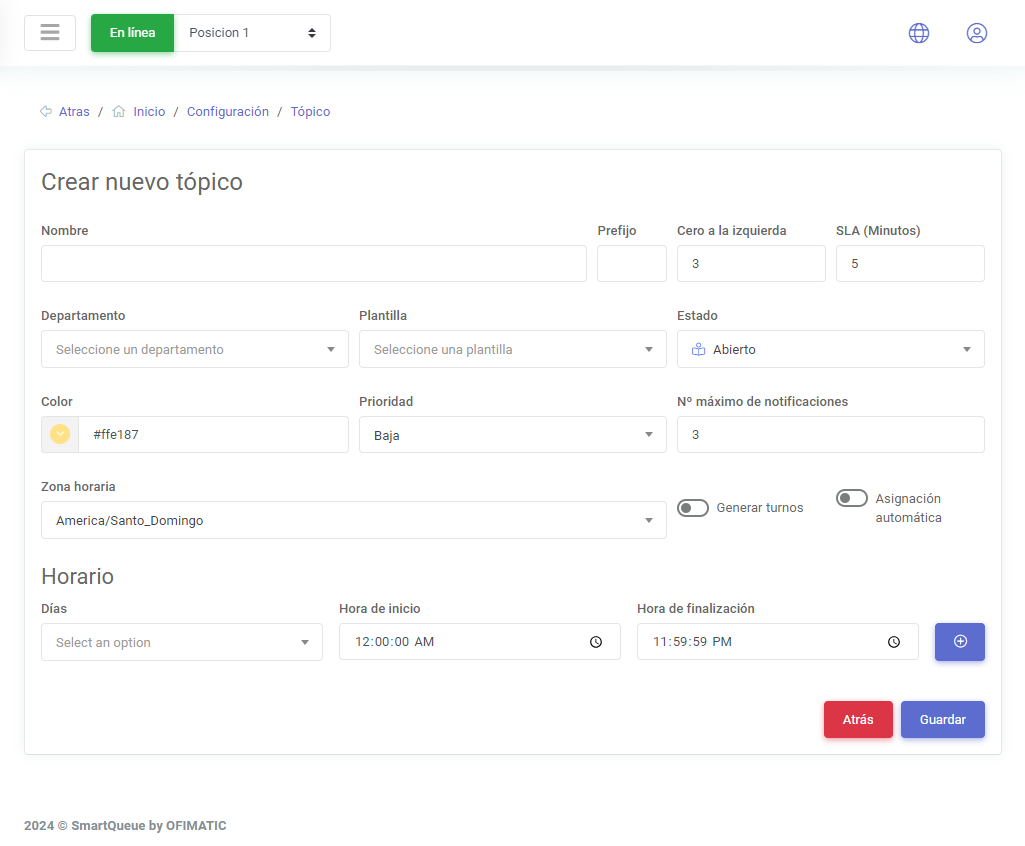Go to Configuración in breadcrumb

pos(228,112)
